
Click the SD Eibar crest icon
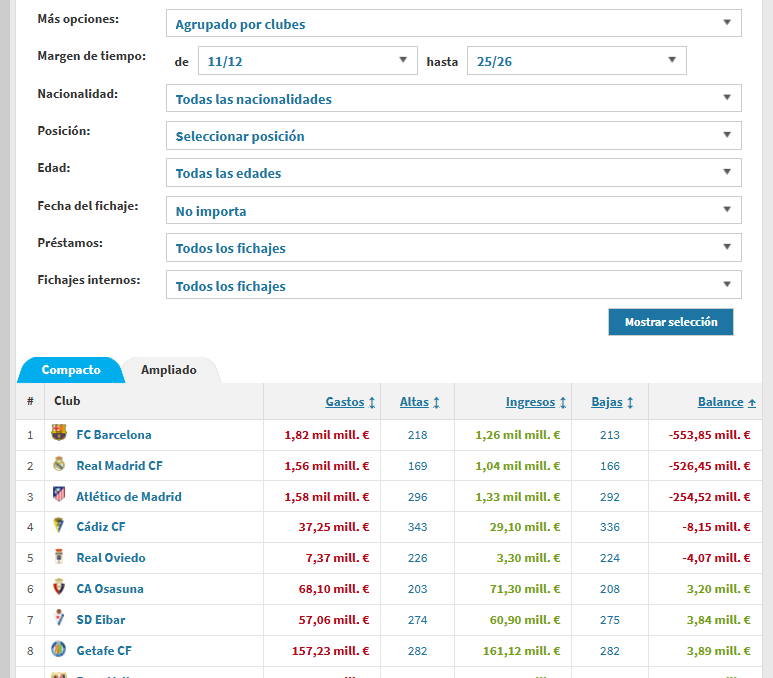(x=59, y=618)
